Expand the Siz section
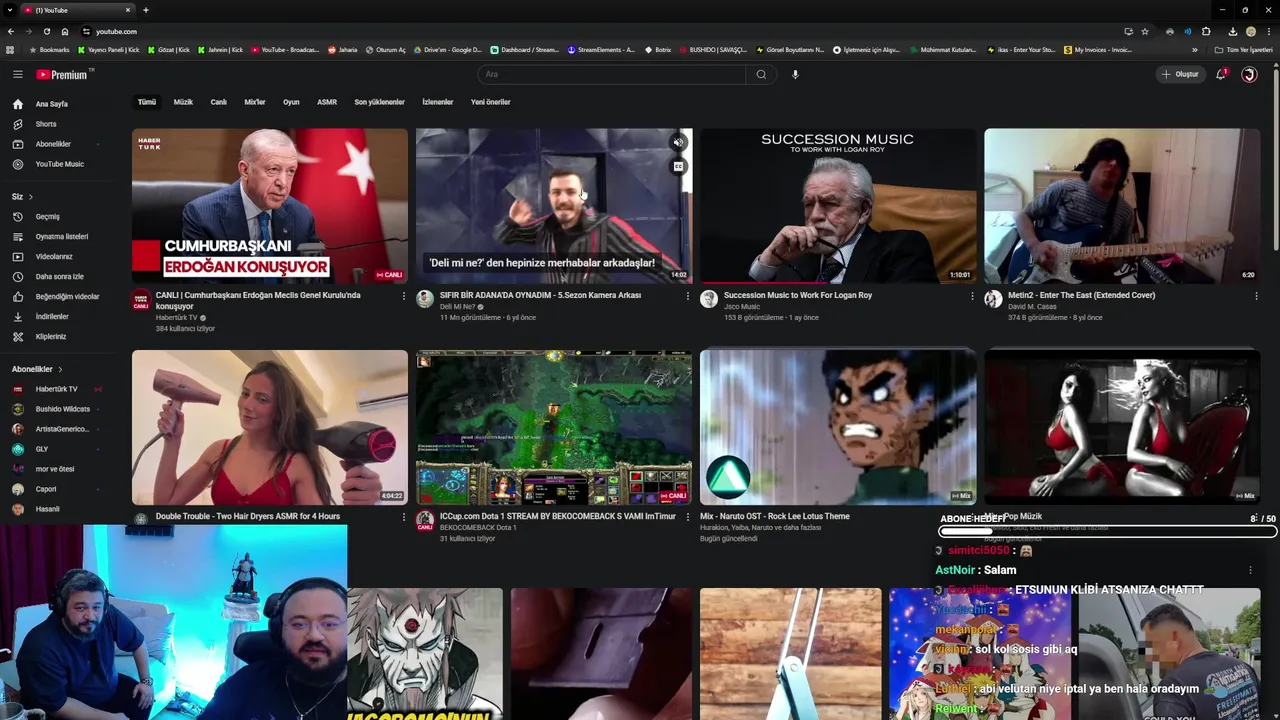 click(x=22, y=196)
